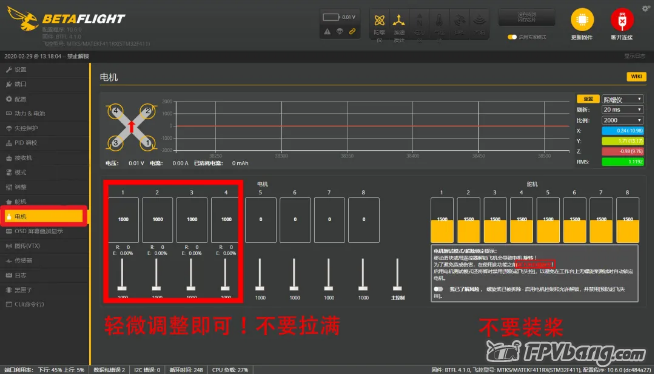Image resolution: width=654 pixels, height=375 pixels.
Task: Click the accelerometer sensor status icon
Action: 399,20
